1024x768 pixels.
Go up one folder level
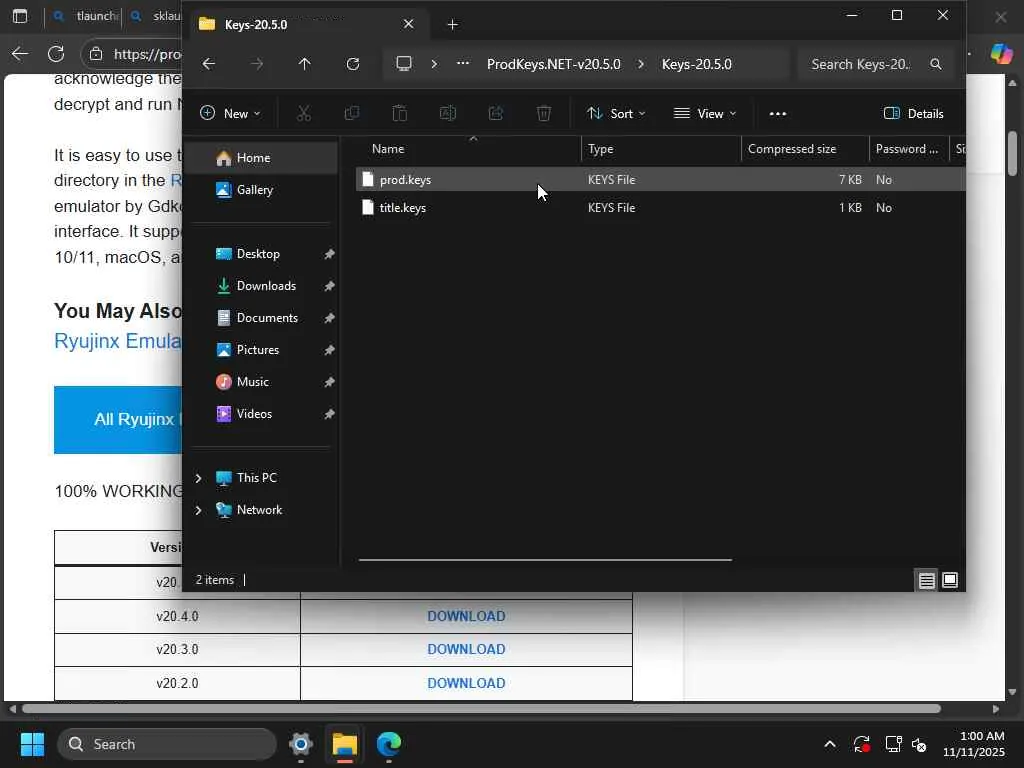(304, 64)
